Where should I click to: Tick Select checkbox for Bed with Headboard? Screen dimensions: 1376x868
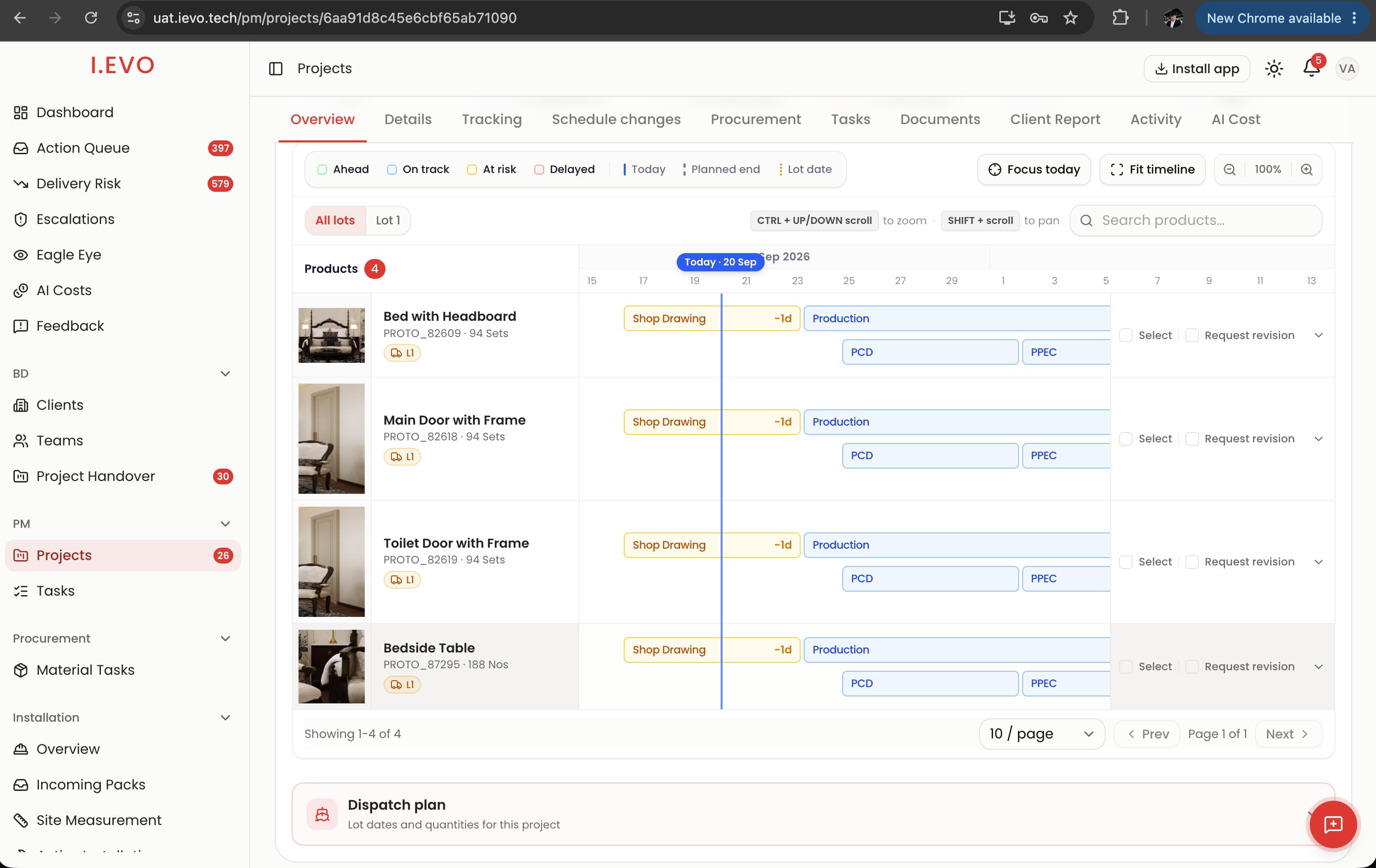click(x=1126, y=336)
